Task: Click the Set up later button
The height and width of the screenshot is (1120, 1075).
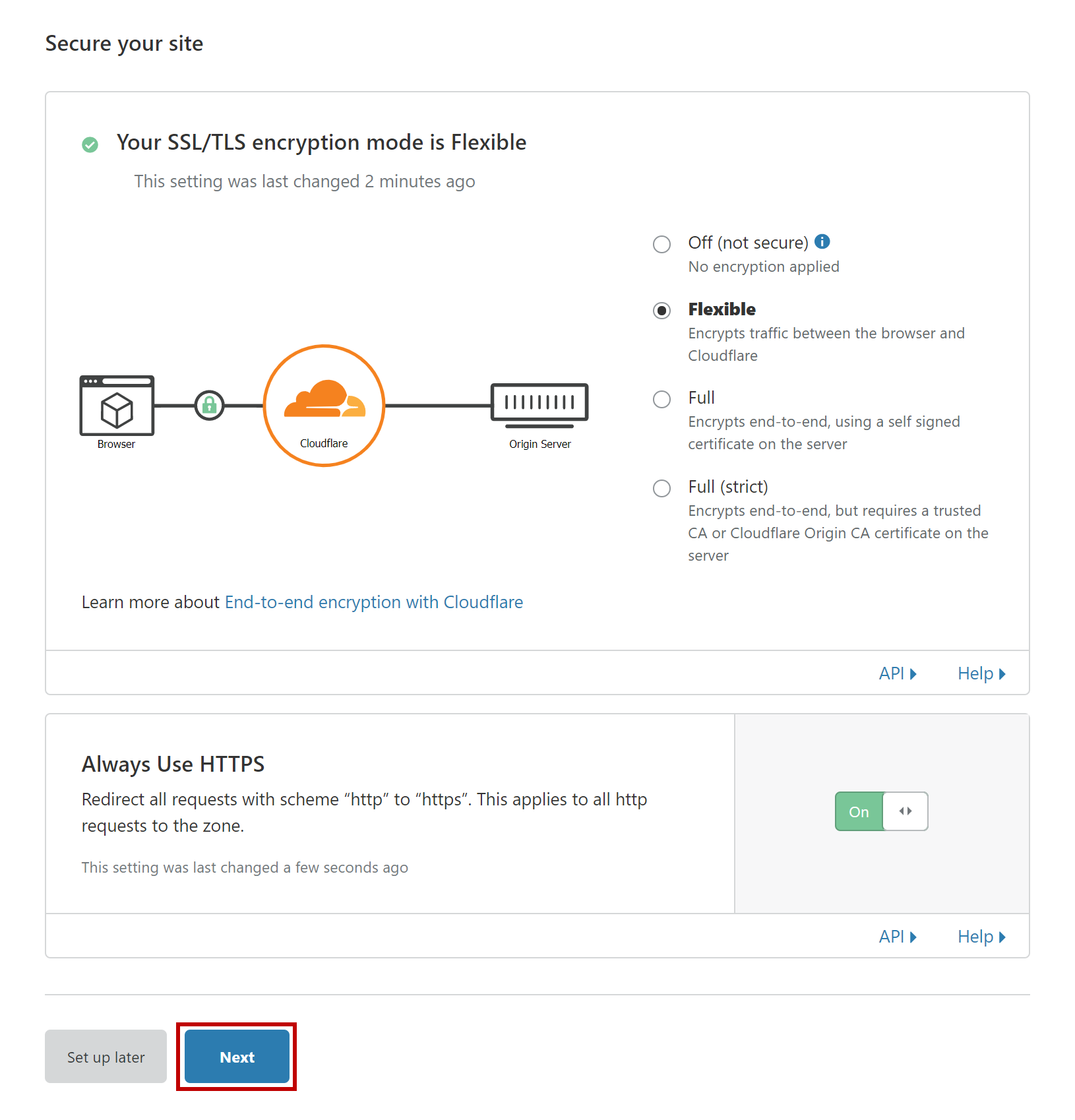Action: 106,1057
